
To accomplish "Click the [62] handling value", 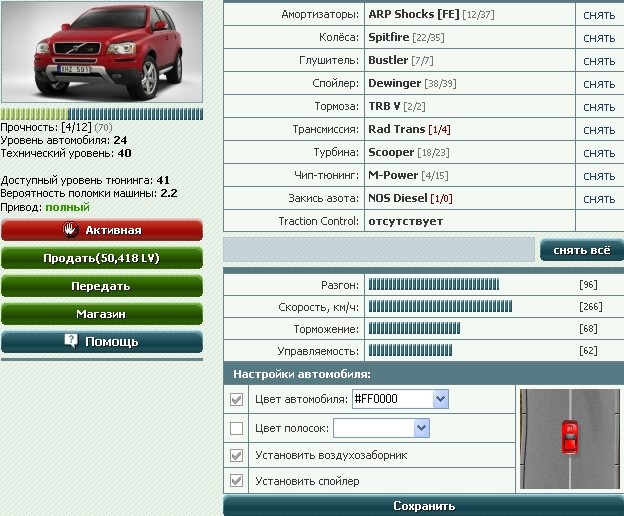I will 588,350.
